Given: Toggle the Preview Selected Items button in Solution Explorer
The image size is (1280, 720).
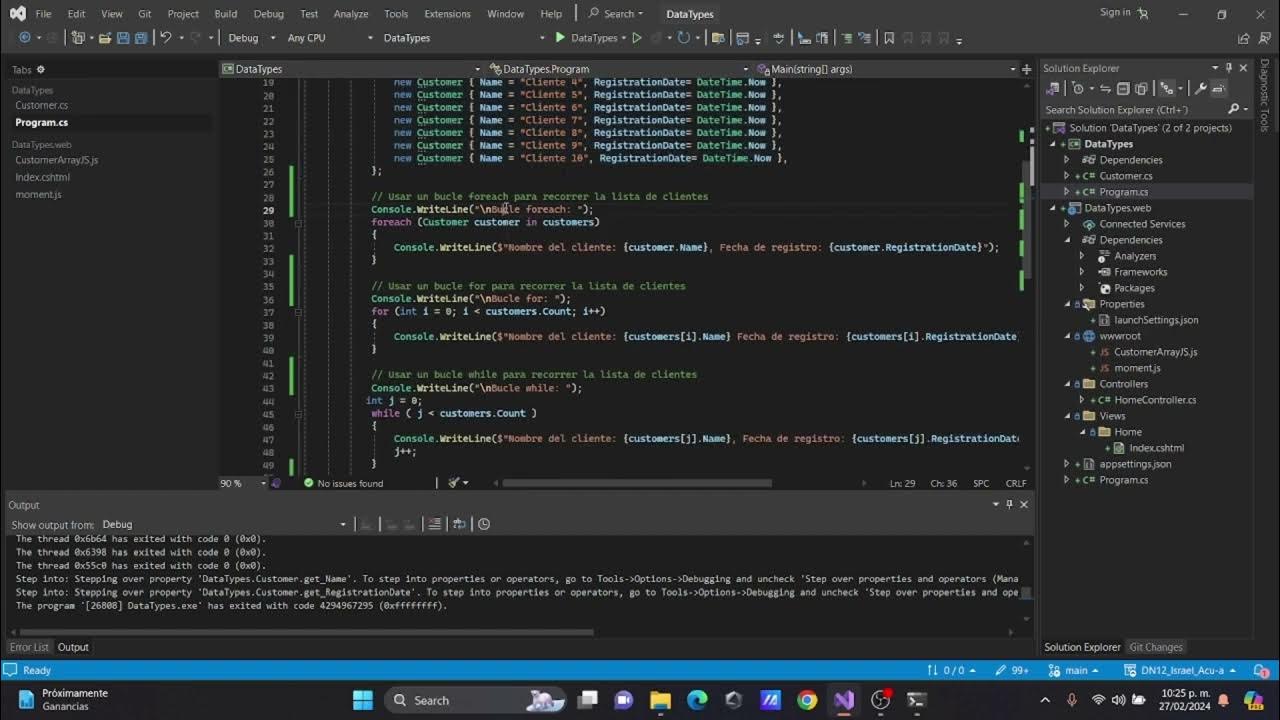Looking at the screenshot, I should click(1218, 88).
